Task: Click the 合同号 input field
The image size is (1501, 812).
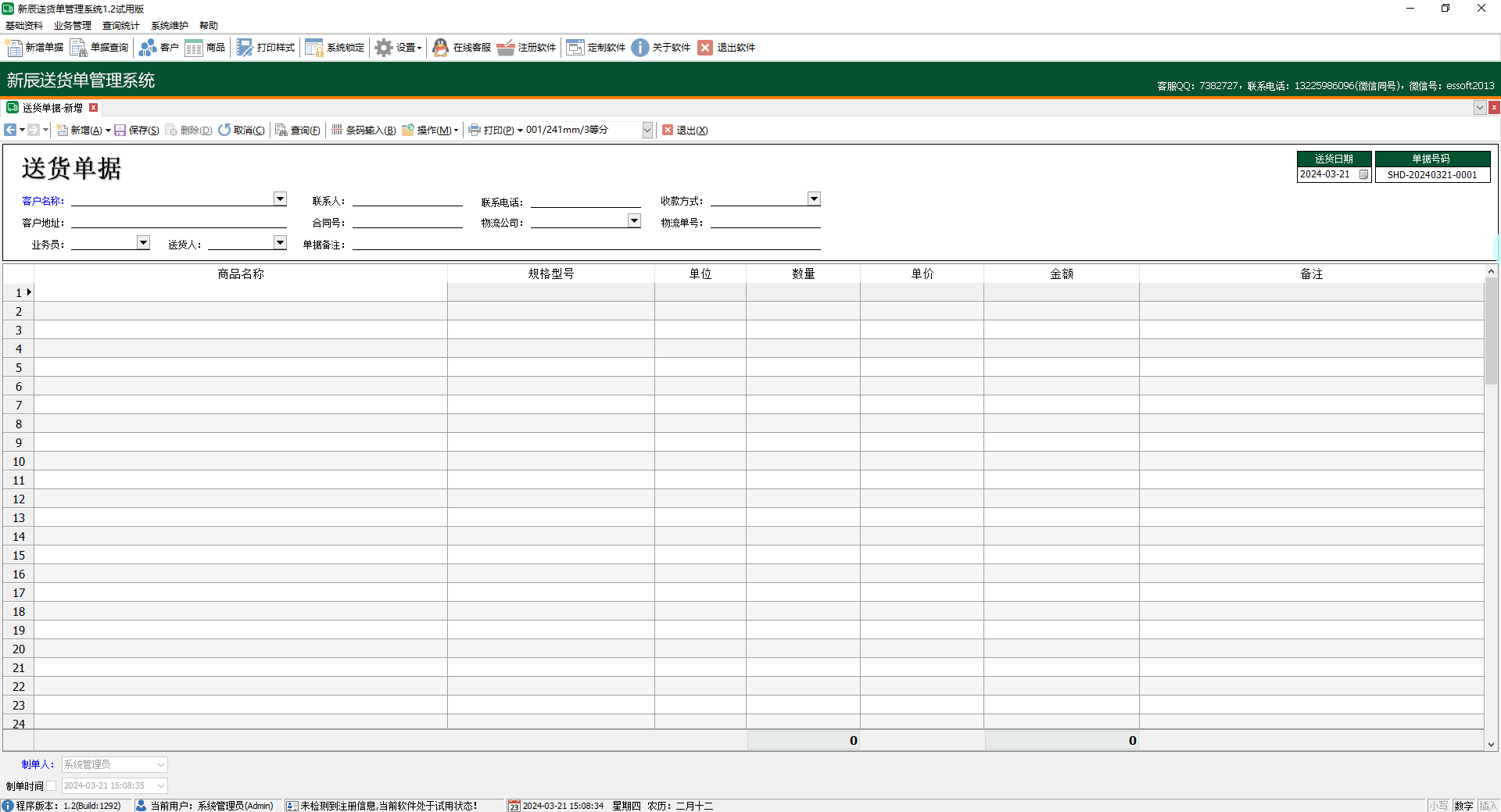Action: pos(407,222)
